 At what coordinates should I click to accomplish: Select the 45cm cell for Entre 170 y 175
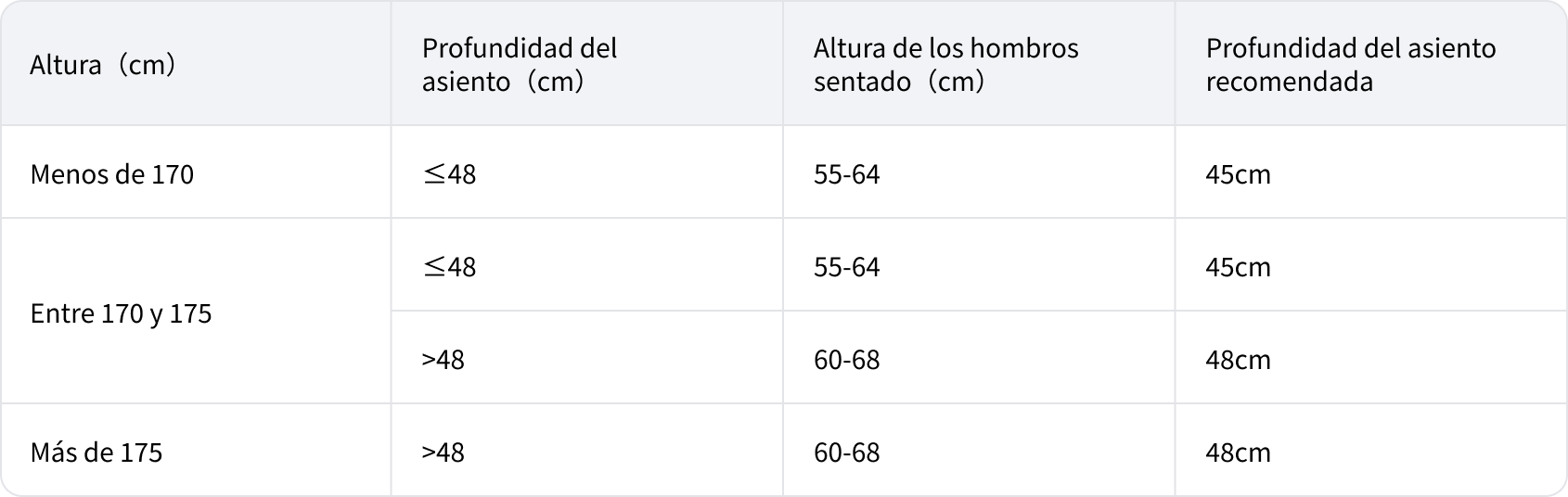pos(1238,267)
